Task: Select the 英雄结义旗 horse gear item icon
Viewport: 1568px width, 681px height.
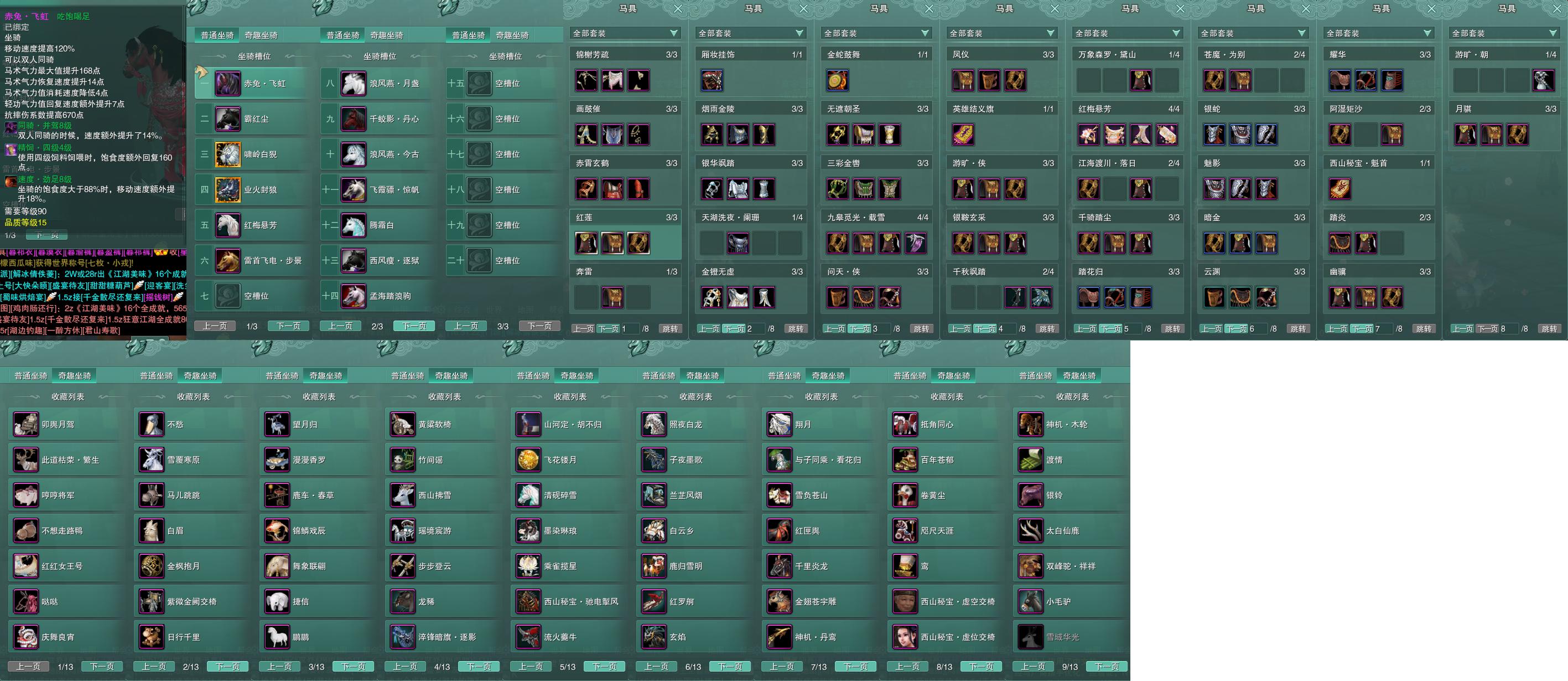Action: tap(963, 135)
